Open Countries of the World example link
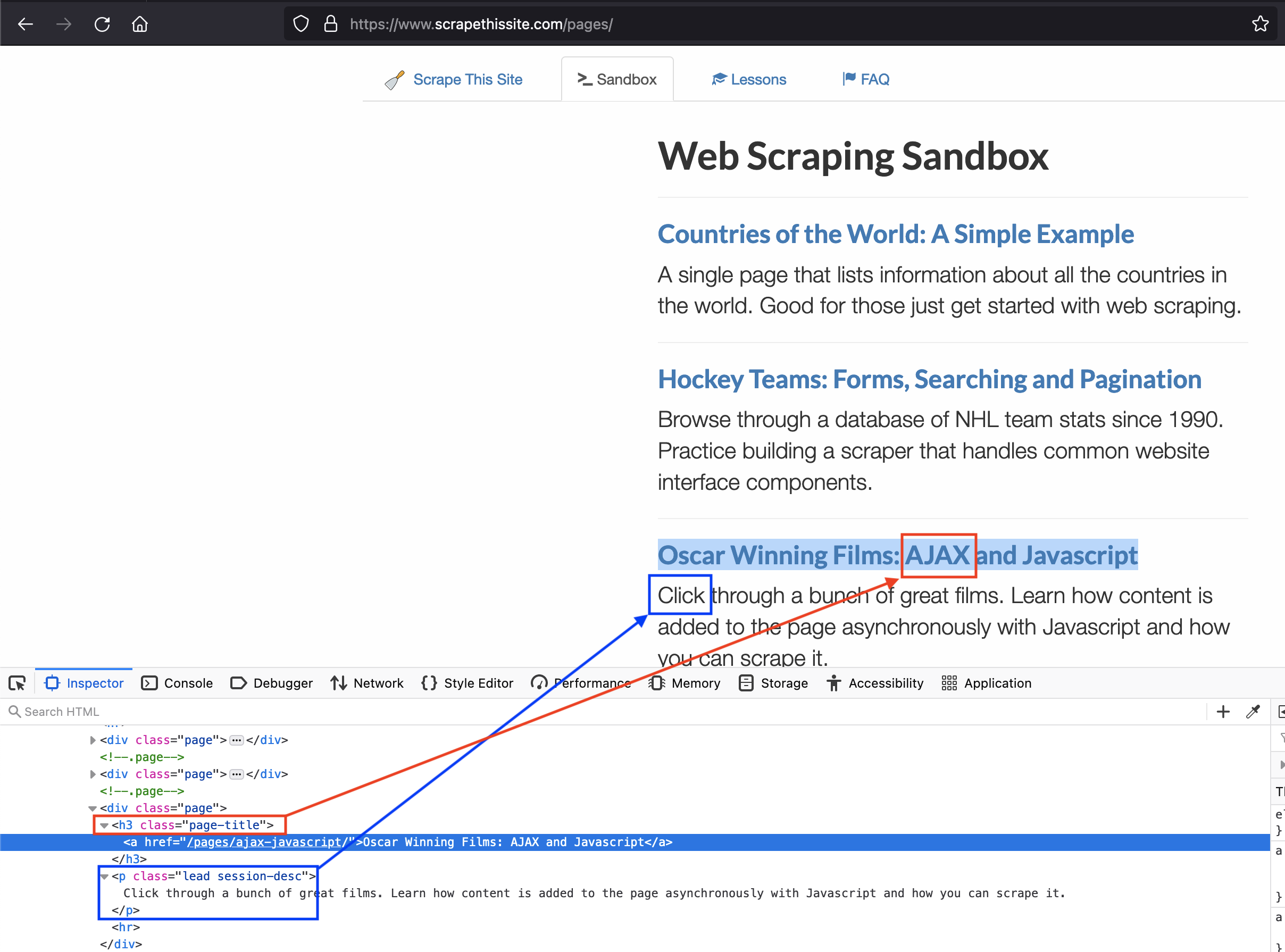 click(896, 235)
